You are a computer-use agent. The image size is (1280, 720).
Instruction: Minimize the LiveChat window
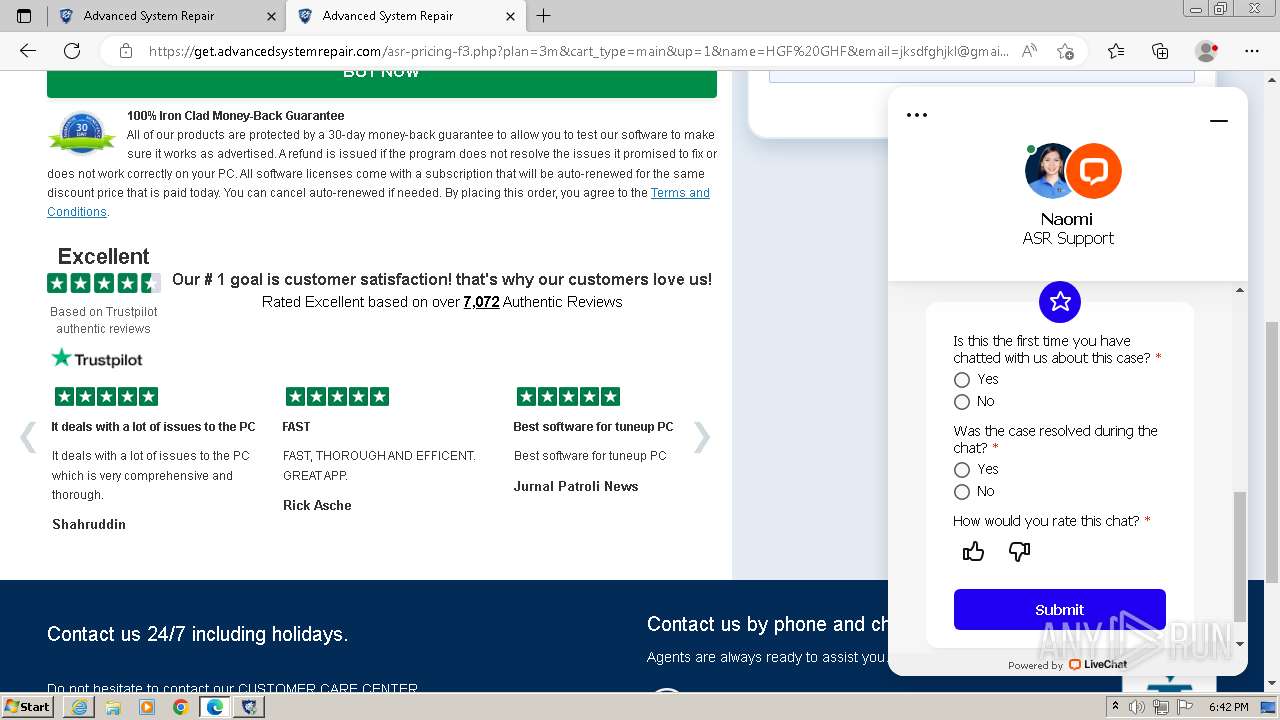coord(1218,121)
